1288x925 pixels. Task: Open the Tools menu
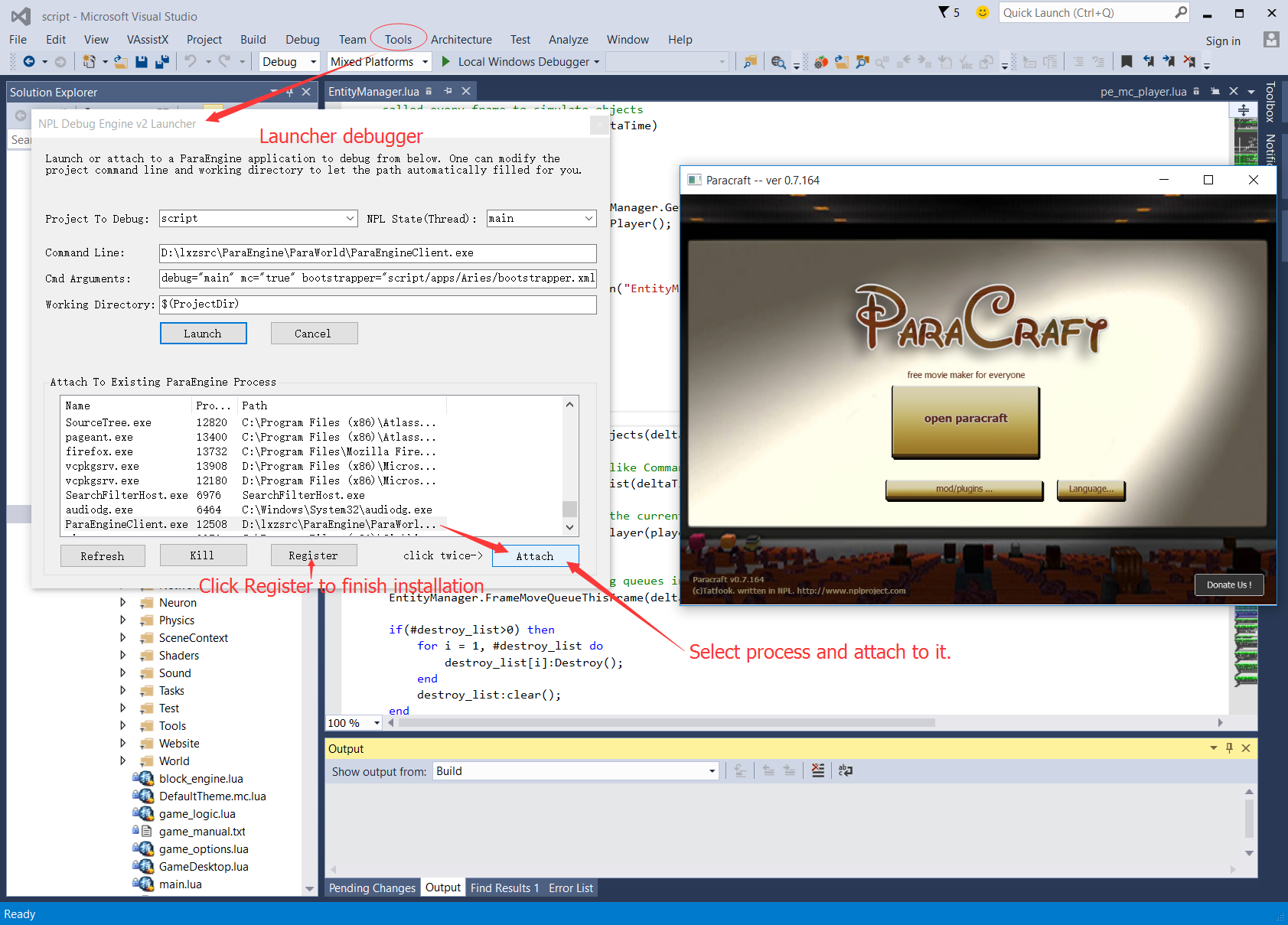[x=398, y=40]
